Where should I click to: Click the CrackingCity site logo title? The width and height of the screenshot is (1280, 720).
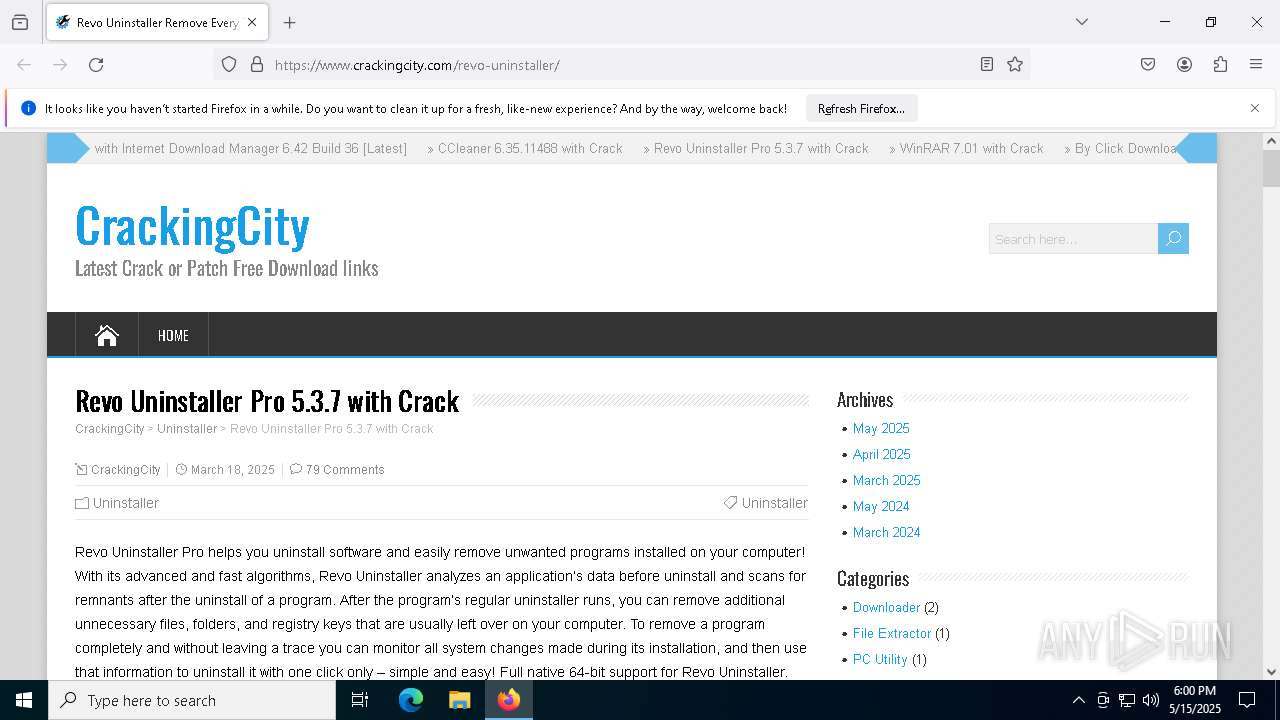tap(192, 225)
